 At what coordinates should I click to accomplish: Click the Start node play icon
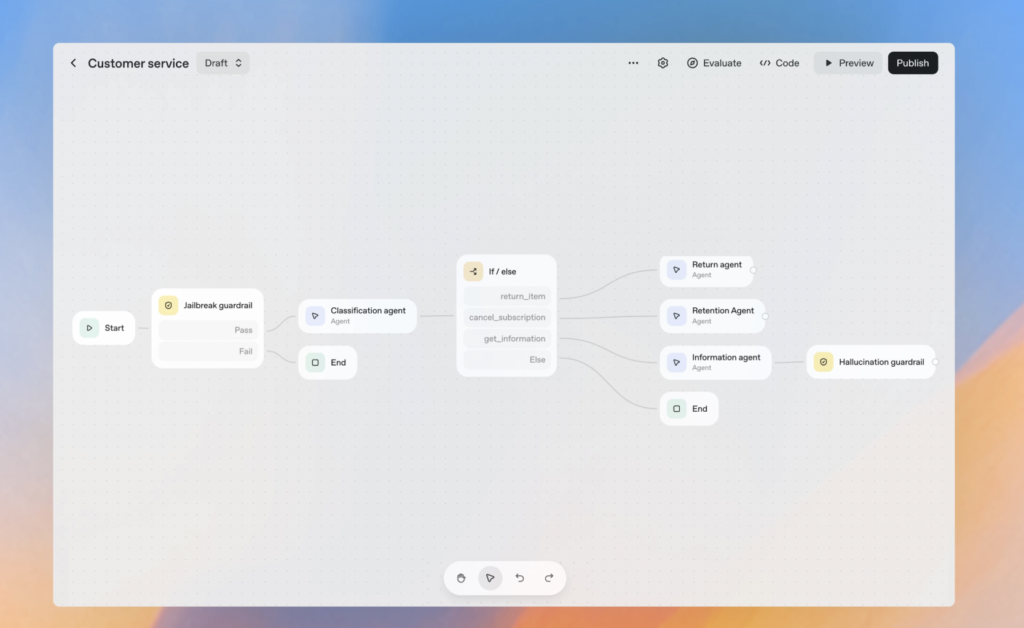[89, 328]
